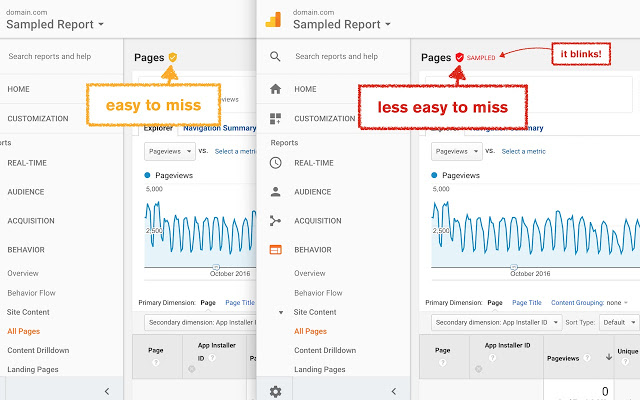
Task: Click the orange Behavior icon
Action: (276, 249)
